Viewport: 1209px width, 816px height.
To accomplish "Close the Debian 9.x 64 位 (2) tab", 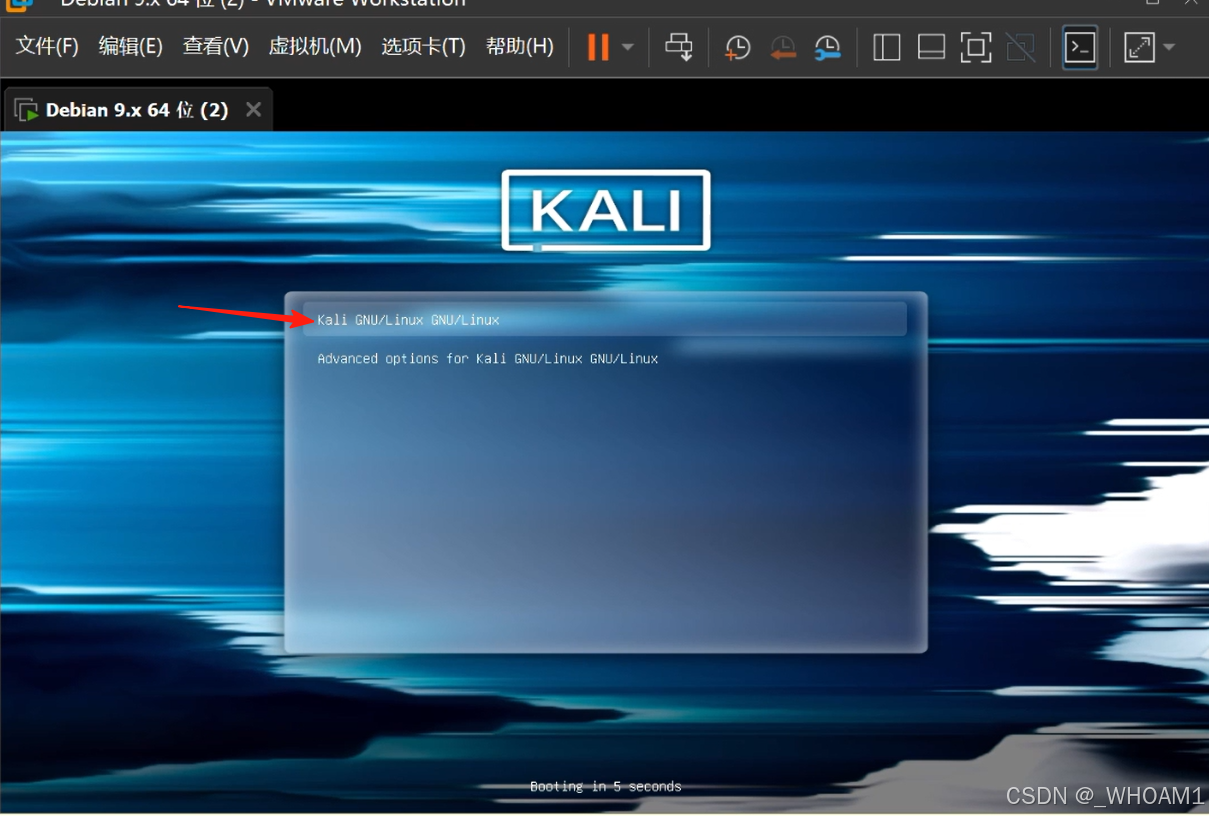I will [254, 110].
